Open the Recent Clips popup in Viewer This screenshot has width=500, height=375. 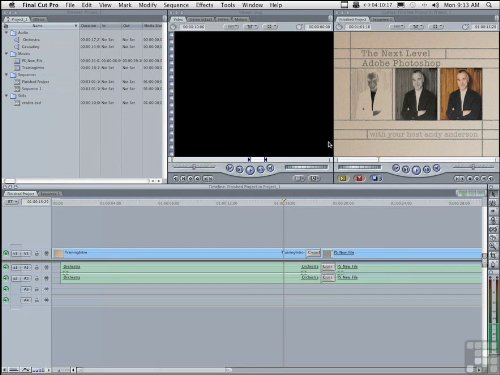point(299,178)
